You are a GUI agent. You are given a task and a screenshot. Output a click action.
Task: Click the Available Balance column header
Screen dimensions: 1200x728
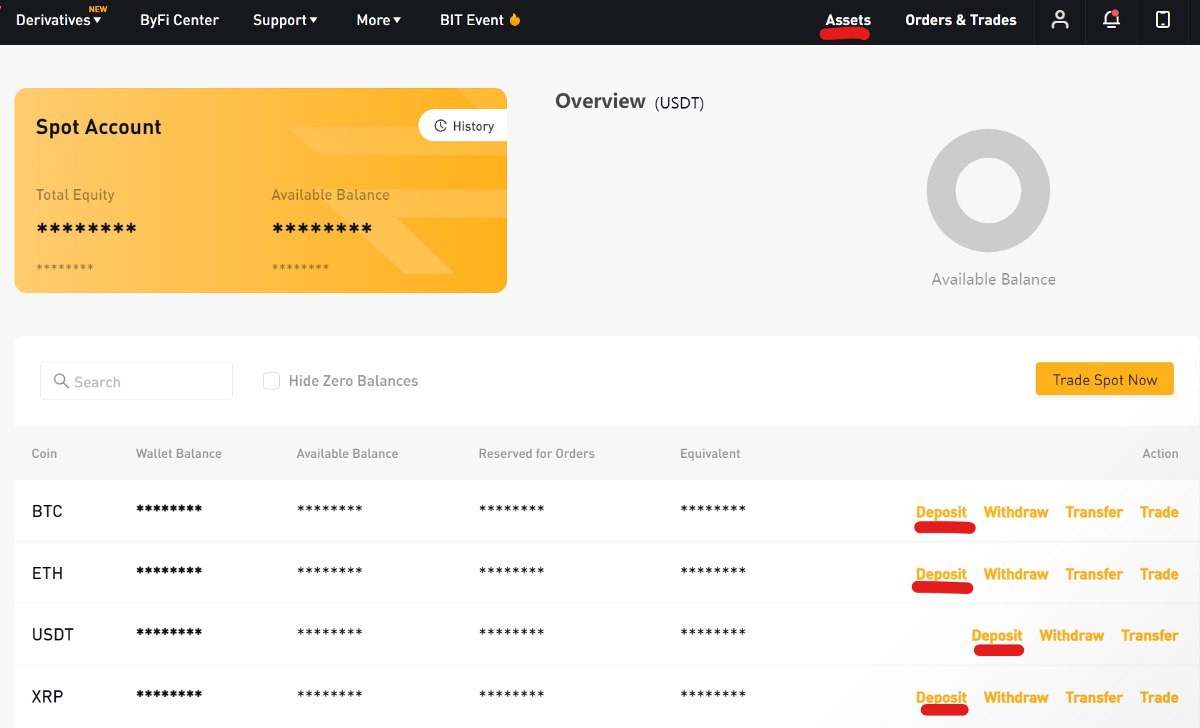(347, 453)
